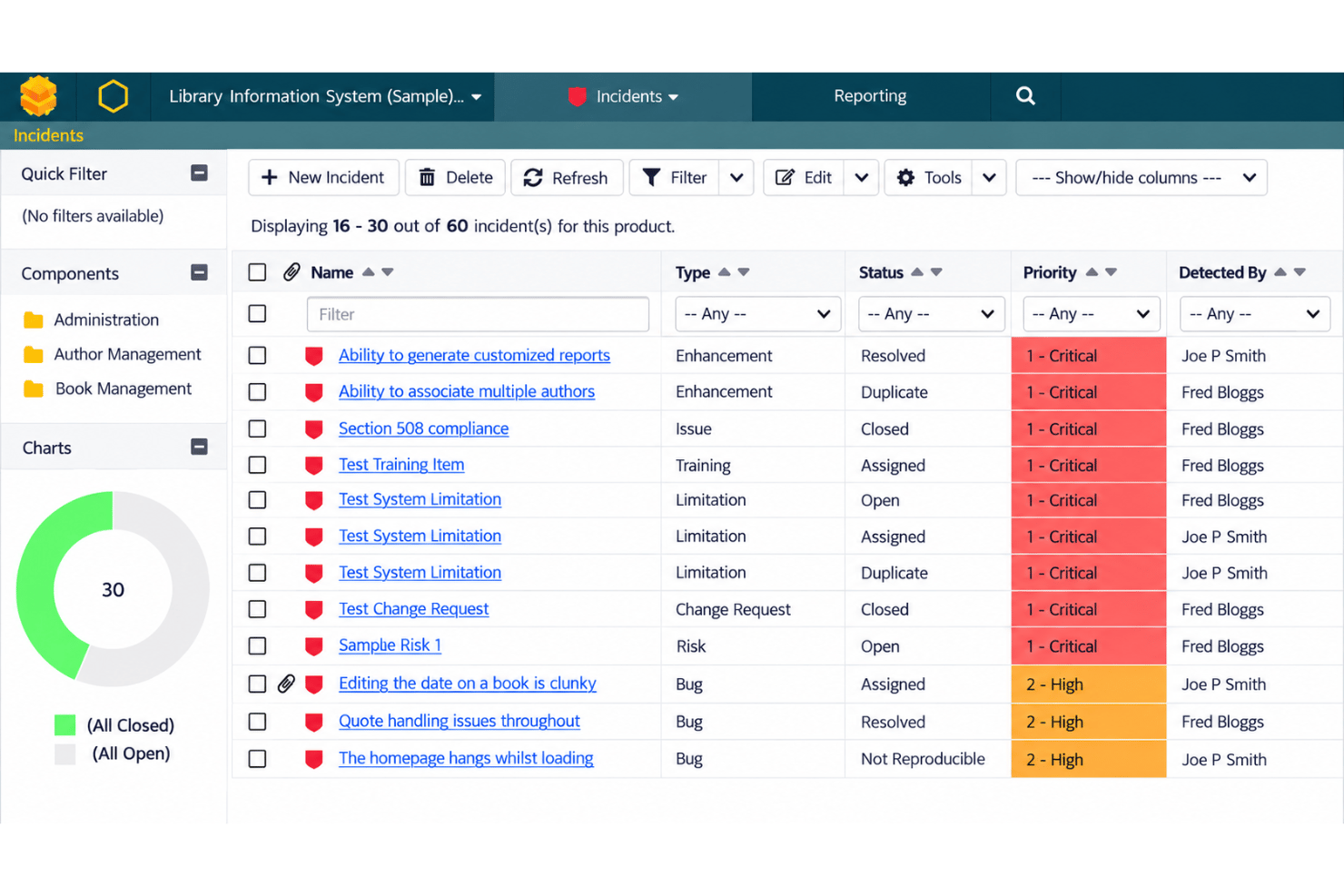The width and height of the screenshot is (1344, 896).
Task: Refresh the incident list
Action: pos(567,178)
